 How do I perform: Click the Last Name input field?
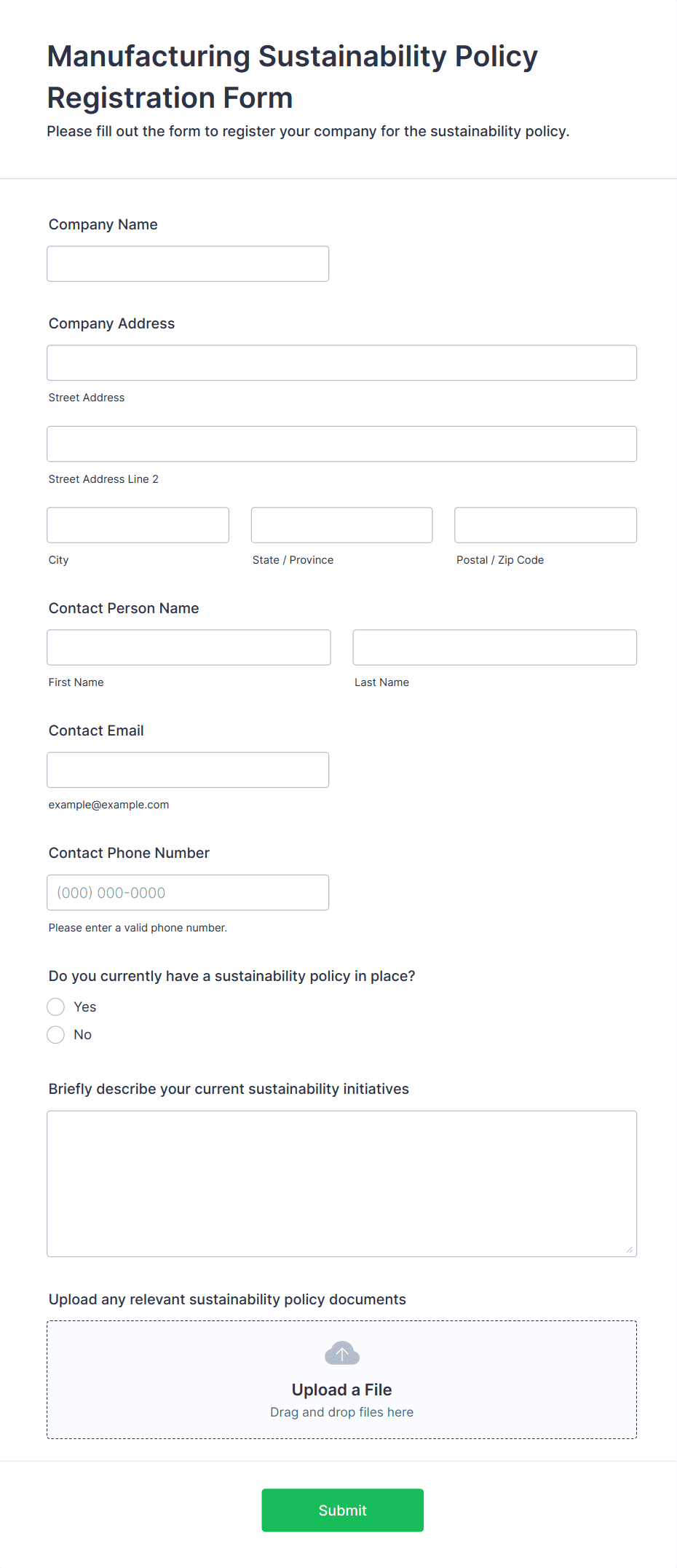click(x=494, y=647)
